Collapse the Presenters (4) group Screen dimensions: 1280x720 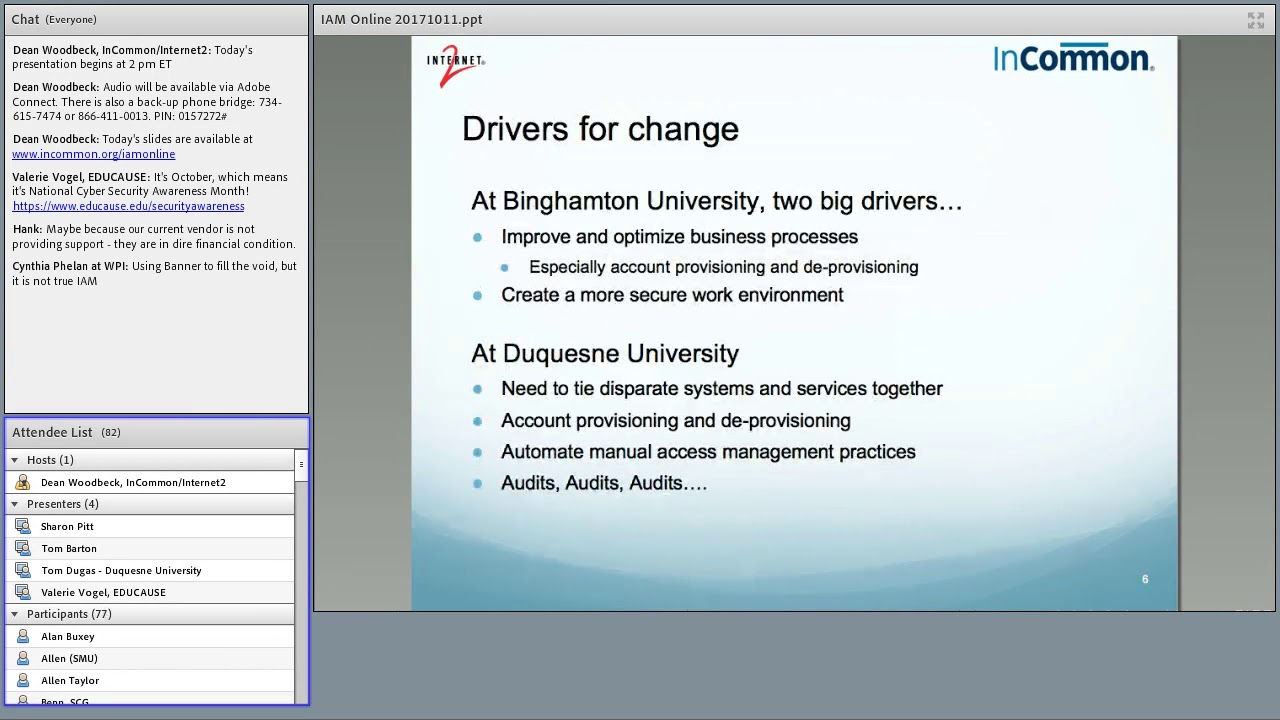pyautogui.click(x=14, y=504)
